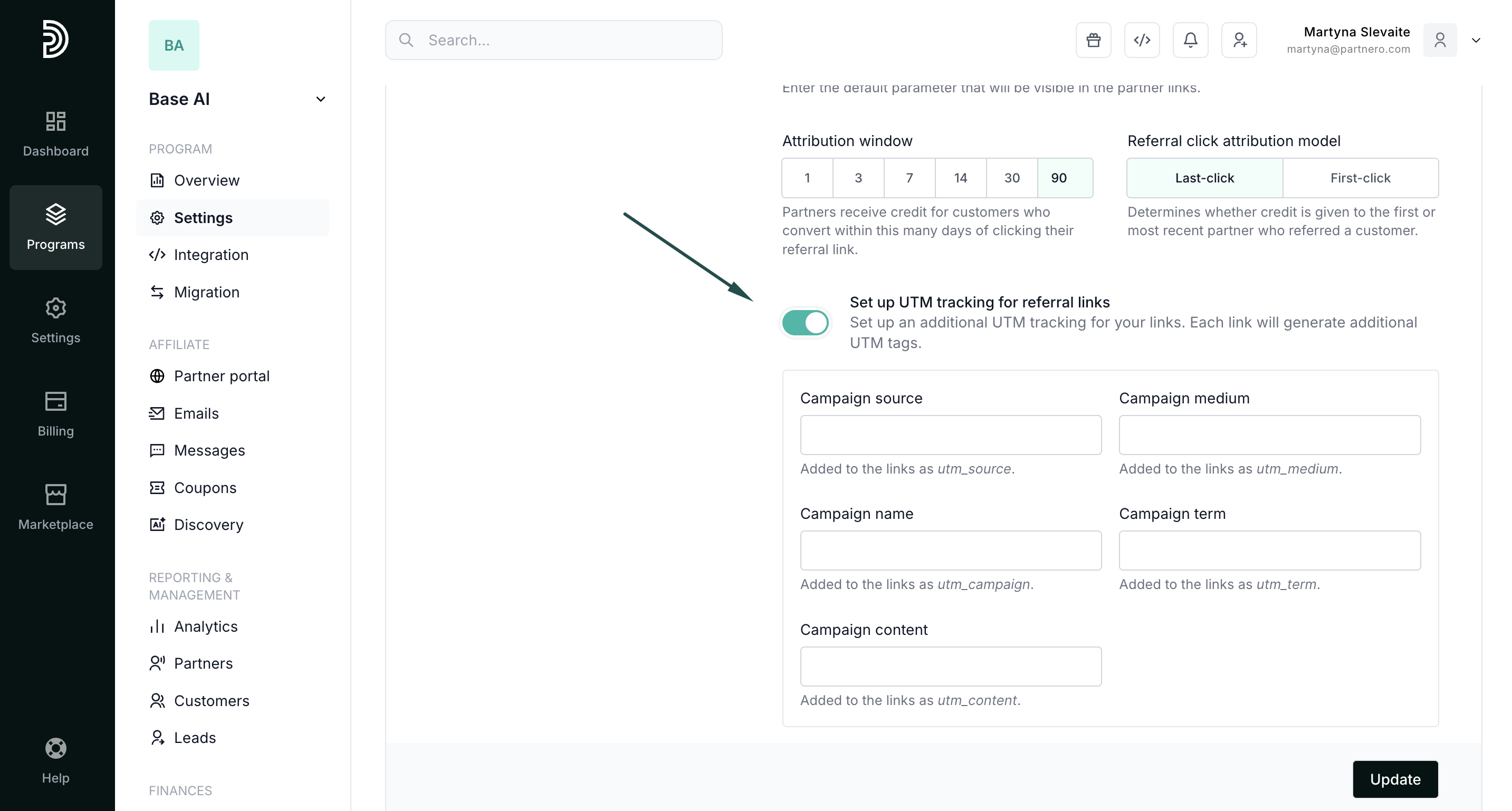Open the code embed icon in the header

click(1142, 40)
